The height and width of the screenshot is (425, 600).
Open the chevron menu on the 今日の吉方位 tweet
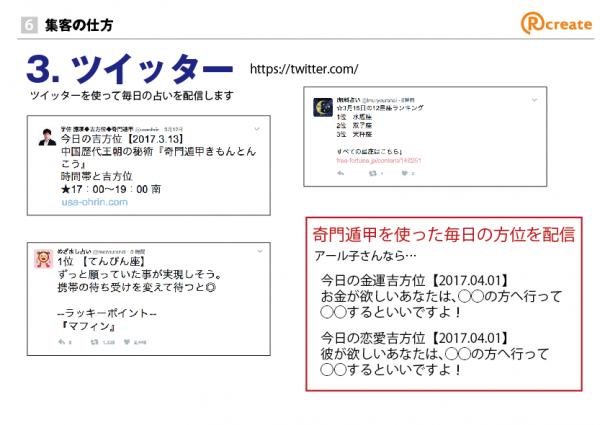pos(257,127)
